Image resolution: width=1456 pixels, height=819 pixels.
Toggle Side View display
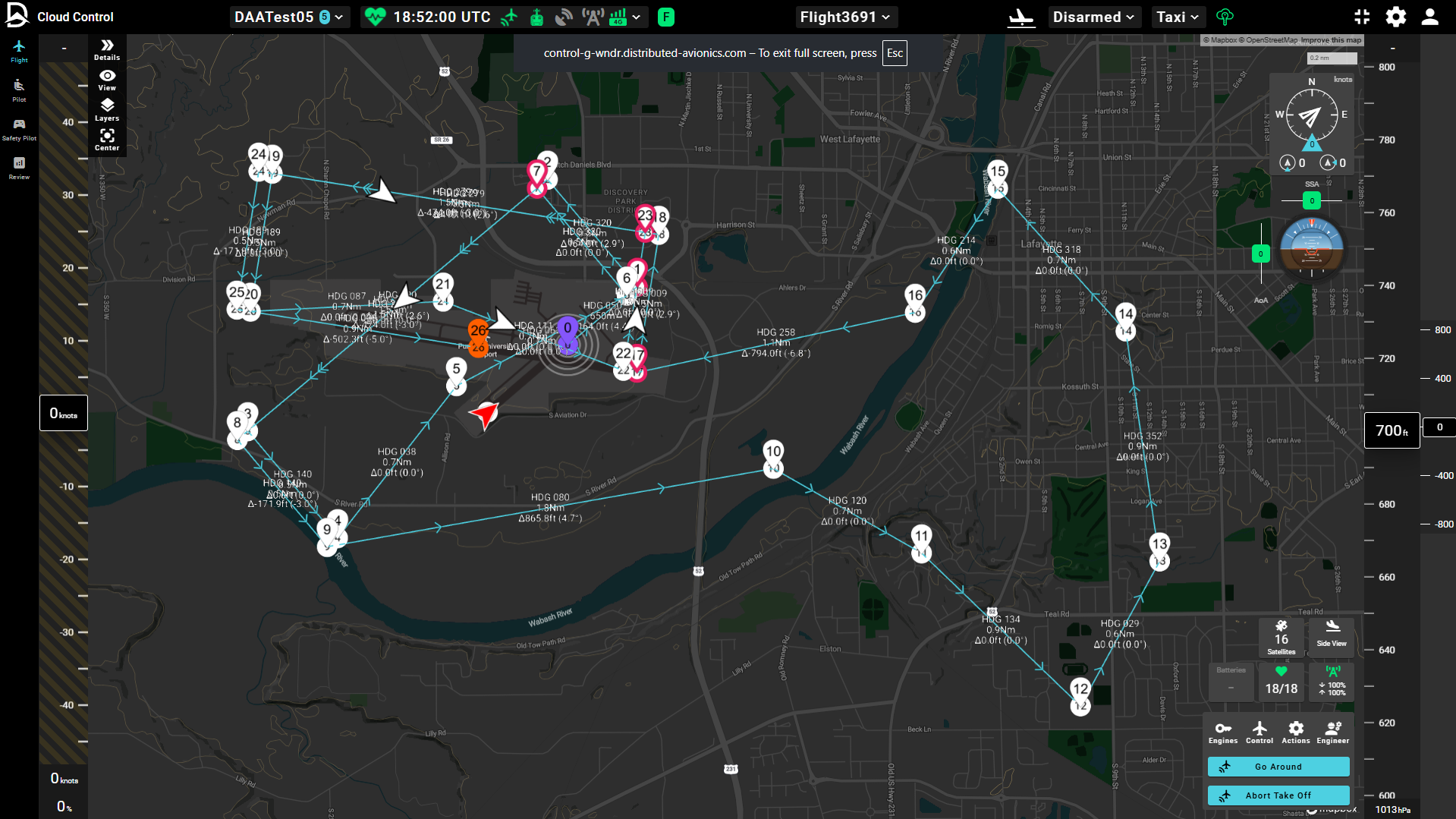pos(1332,633)
